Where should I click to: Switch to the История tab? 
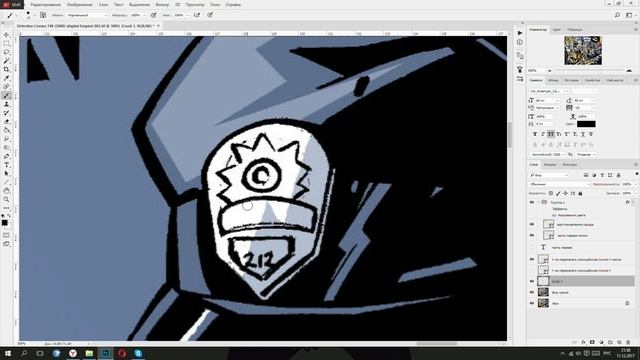[571, 80]
